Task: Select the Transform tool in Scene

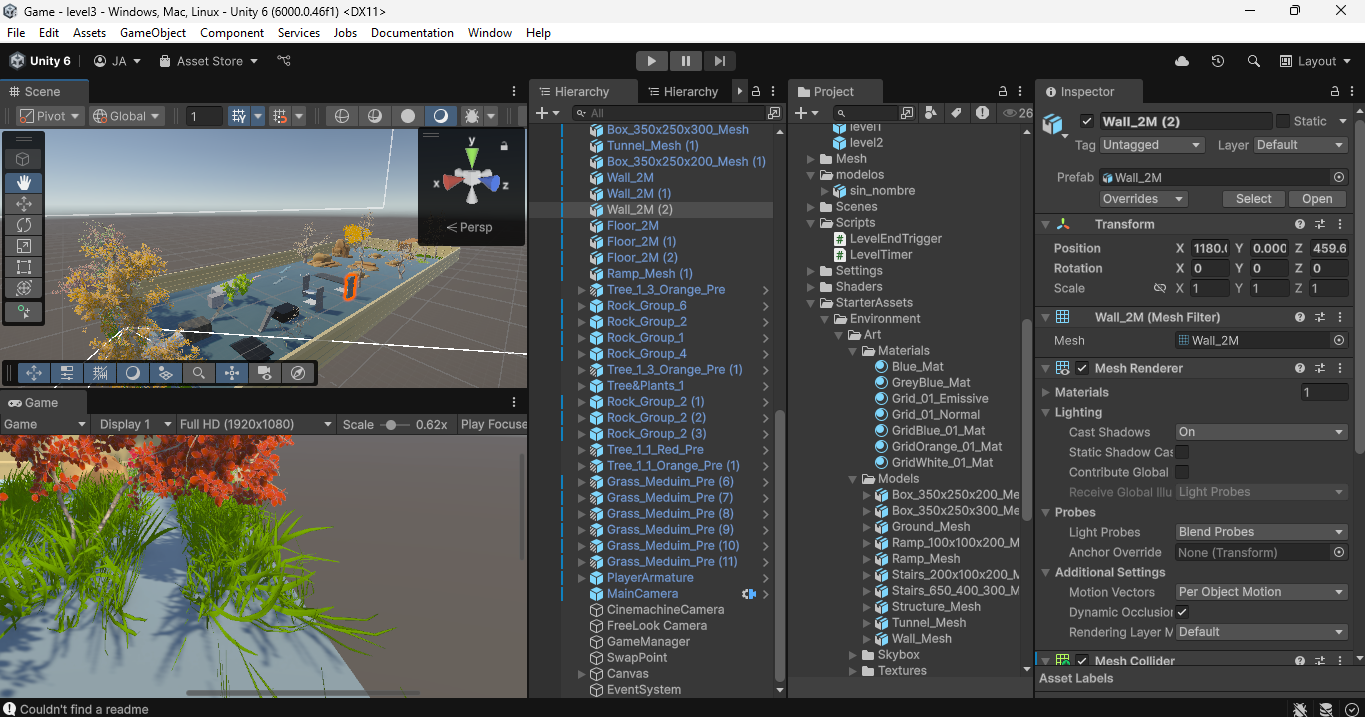Action: coord(24,288)
